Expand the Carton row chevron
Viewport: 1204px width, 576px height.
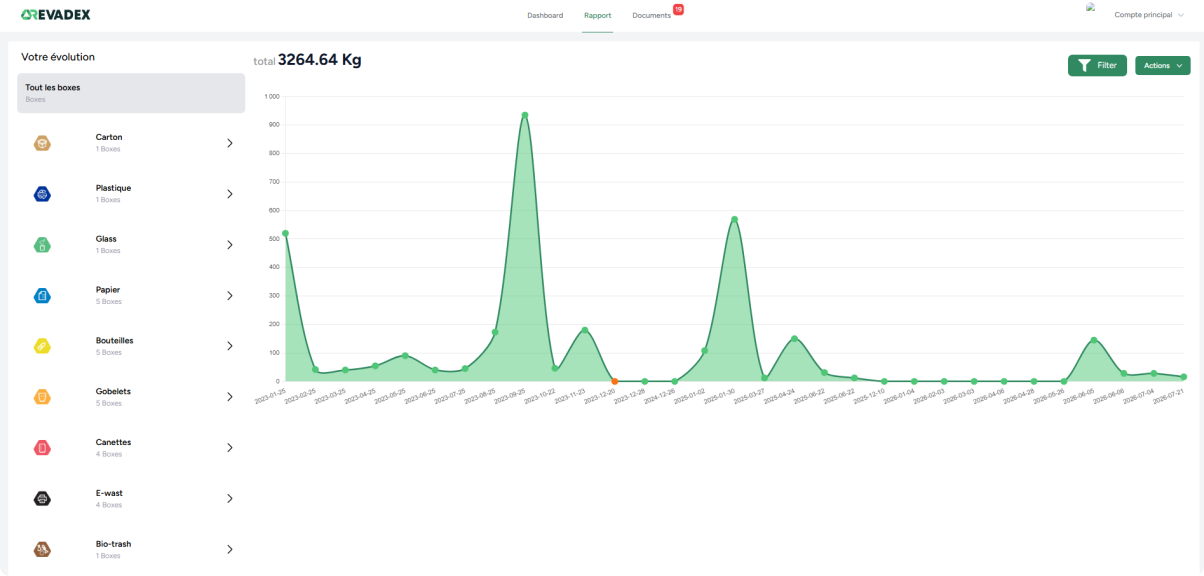pyautogui.click(x=229, y=143)
